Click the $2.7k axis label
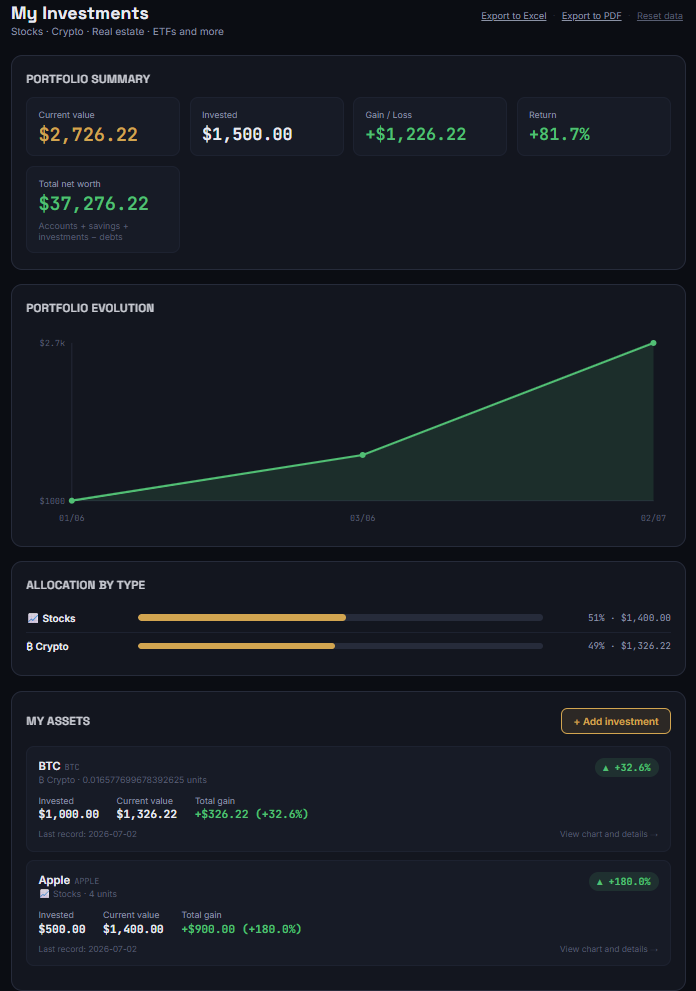The height and width of the screenshot is (991, 696). click(52, 343)
